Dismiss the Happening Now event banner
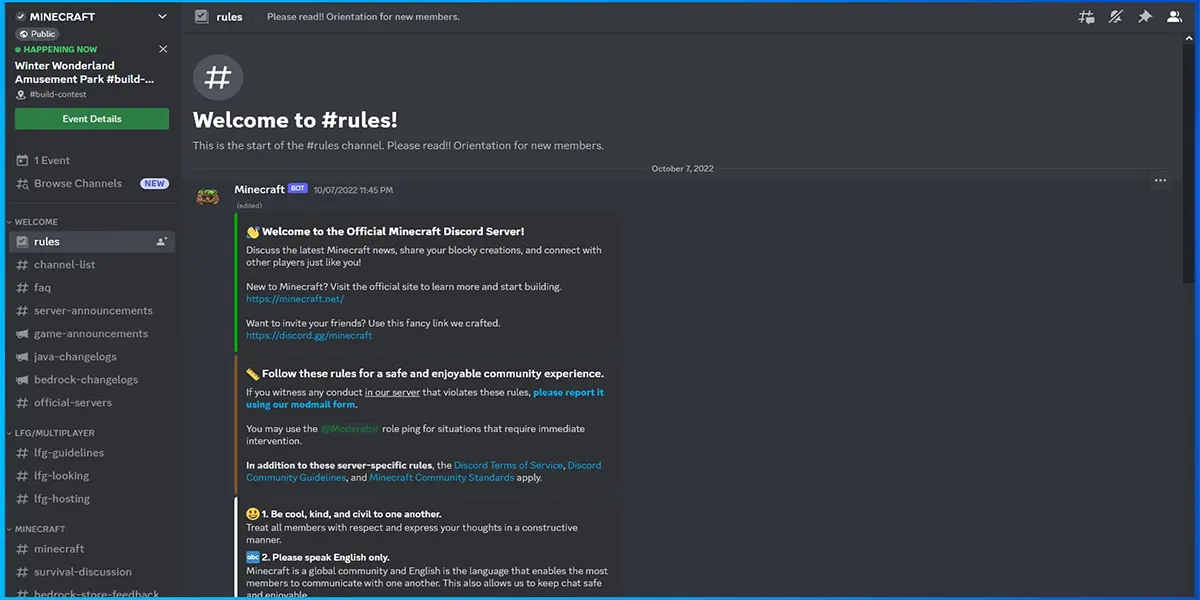The image size is (1200, 600). click(x=163, y=49)
